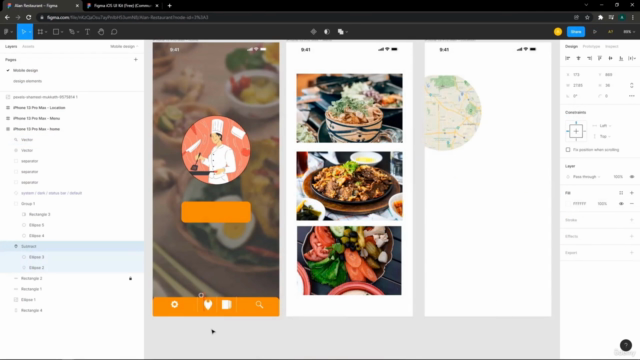Image resolution: width=640 pixels, height=360 pixels.
Task: Click the white fill color swatch
Action: pos(568,204)
